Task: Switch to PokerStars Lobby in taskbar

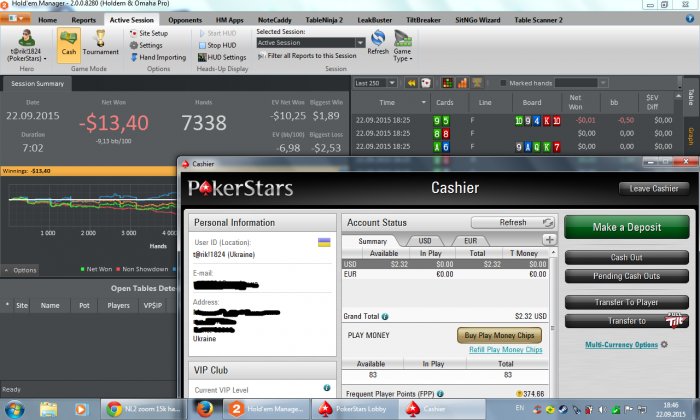Action: [355, 409]
